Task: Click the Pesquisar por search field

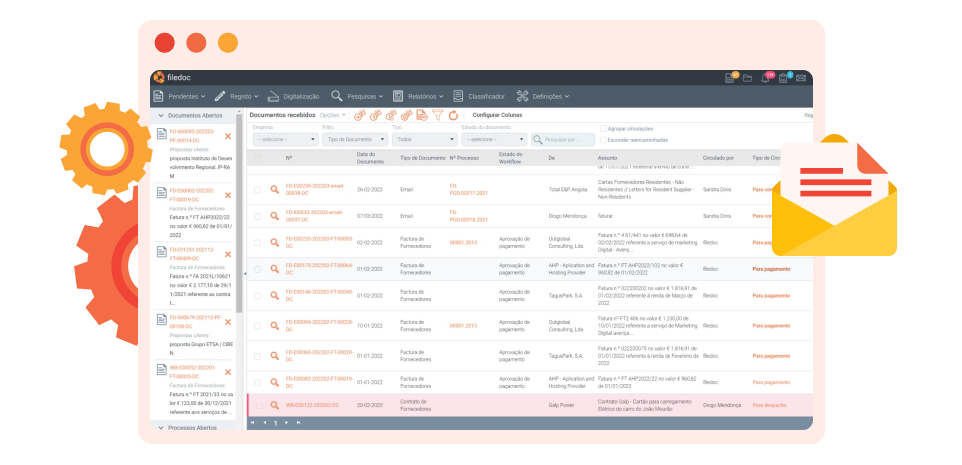Action: point(567,140)
